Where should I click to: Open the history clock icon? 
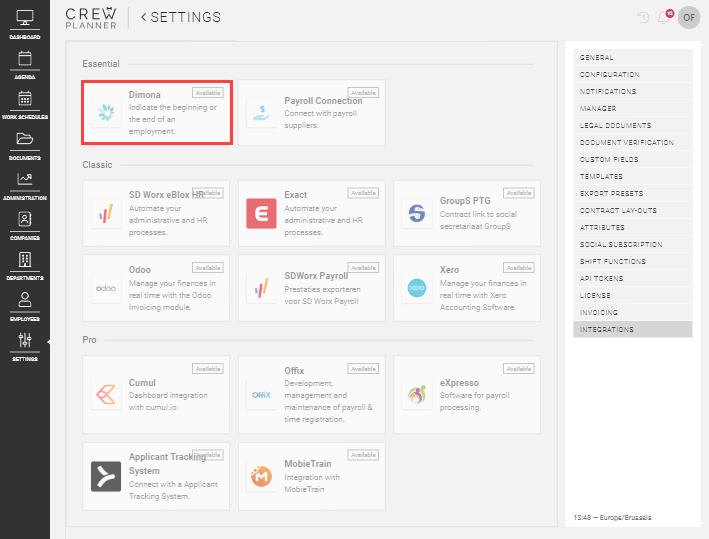point(643,17)
